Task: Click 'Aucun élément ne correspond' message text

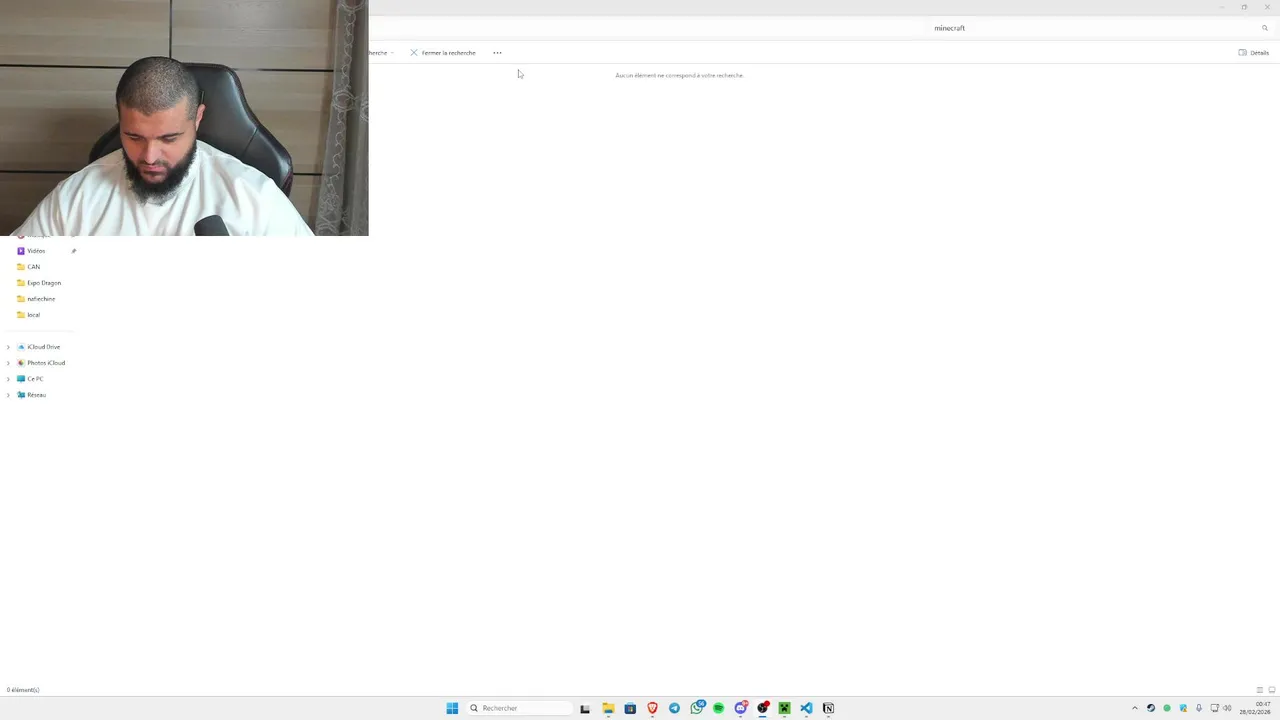Action: [679, 75]
